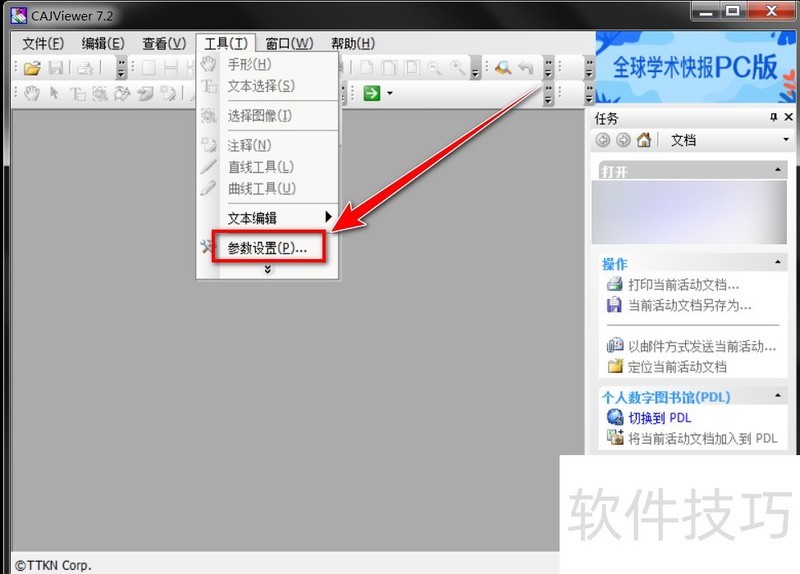Click the gray undo/back curved arrow icon

[x=526, y=68]
